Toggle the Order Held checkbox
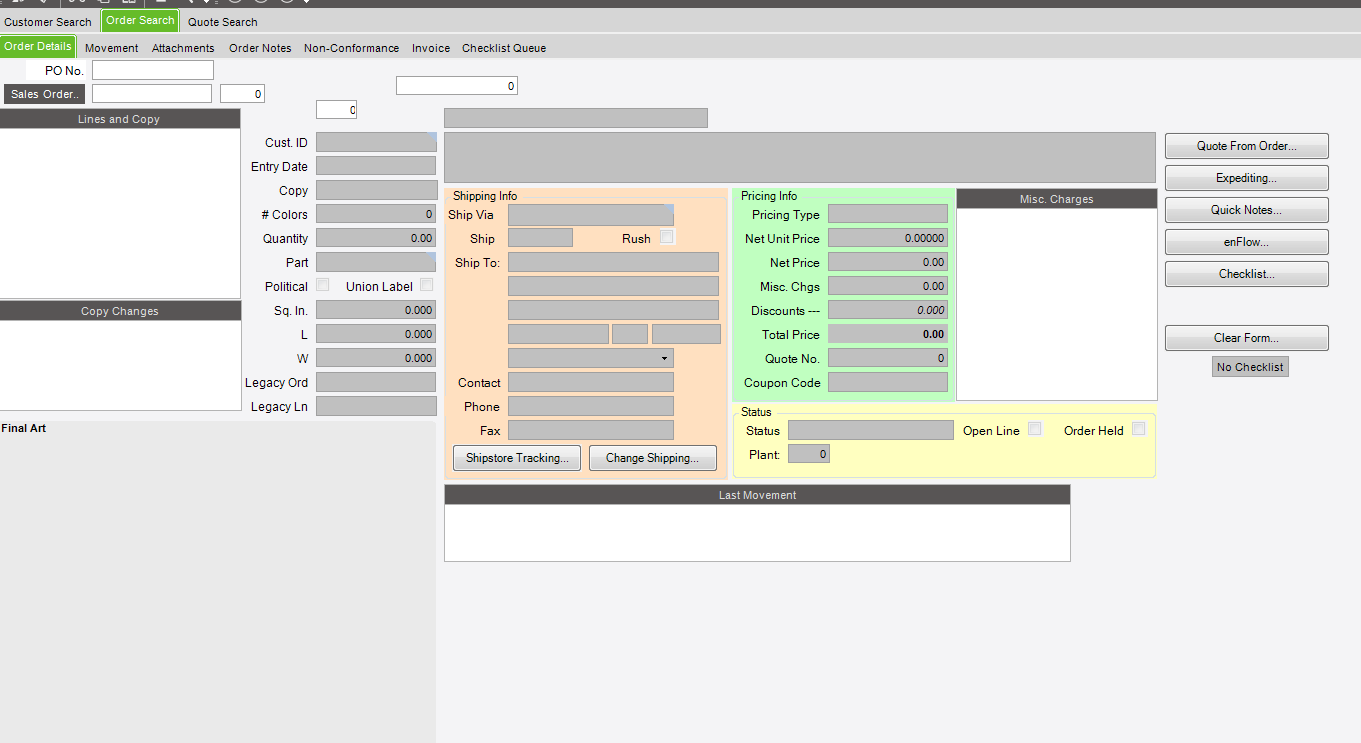1361x743 pixels. pyautogui.click(x=1138, y=429)
